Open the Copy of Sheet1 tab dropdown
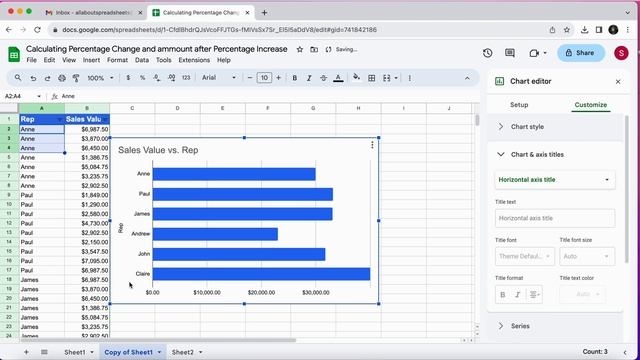The height and width of the screenshot is (360, 640). click(x=159, y=352)
